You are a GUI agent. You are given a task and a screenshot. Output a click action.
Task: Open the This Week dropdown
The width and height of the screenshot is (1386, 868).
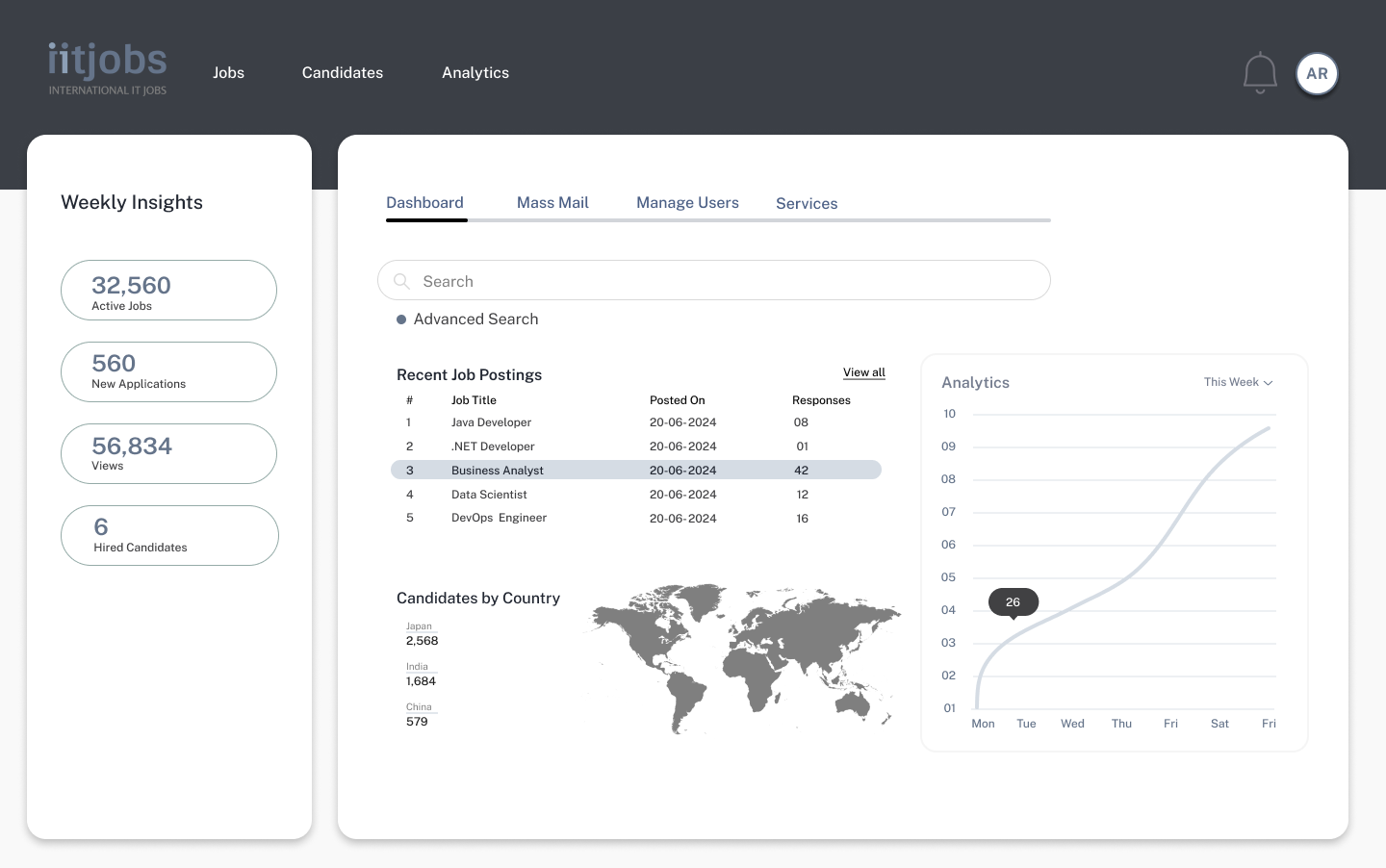tap(1238, 382)
